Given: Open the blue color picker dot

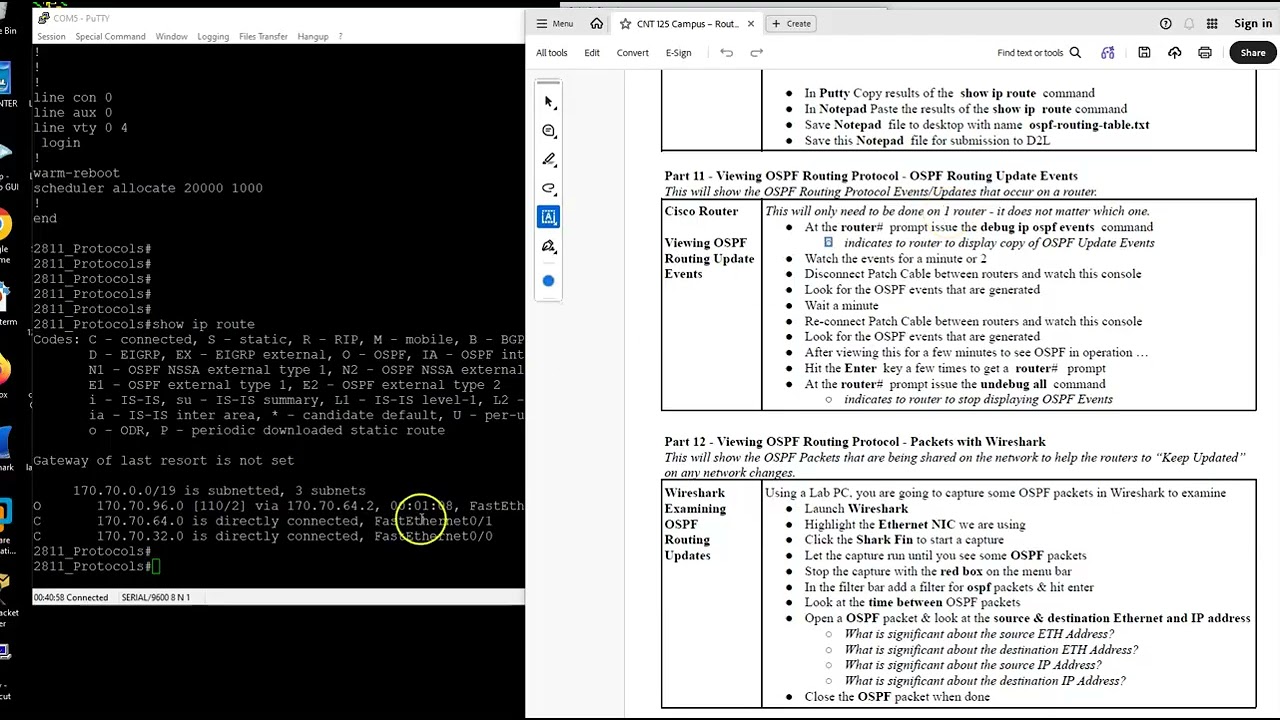Looking at the screenshot, I should pyautogui.click(x=548, y=281).
